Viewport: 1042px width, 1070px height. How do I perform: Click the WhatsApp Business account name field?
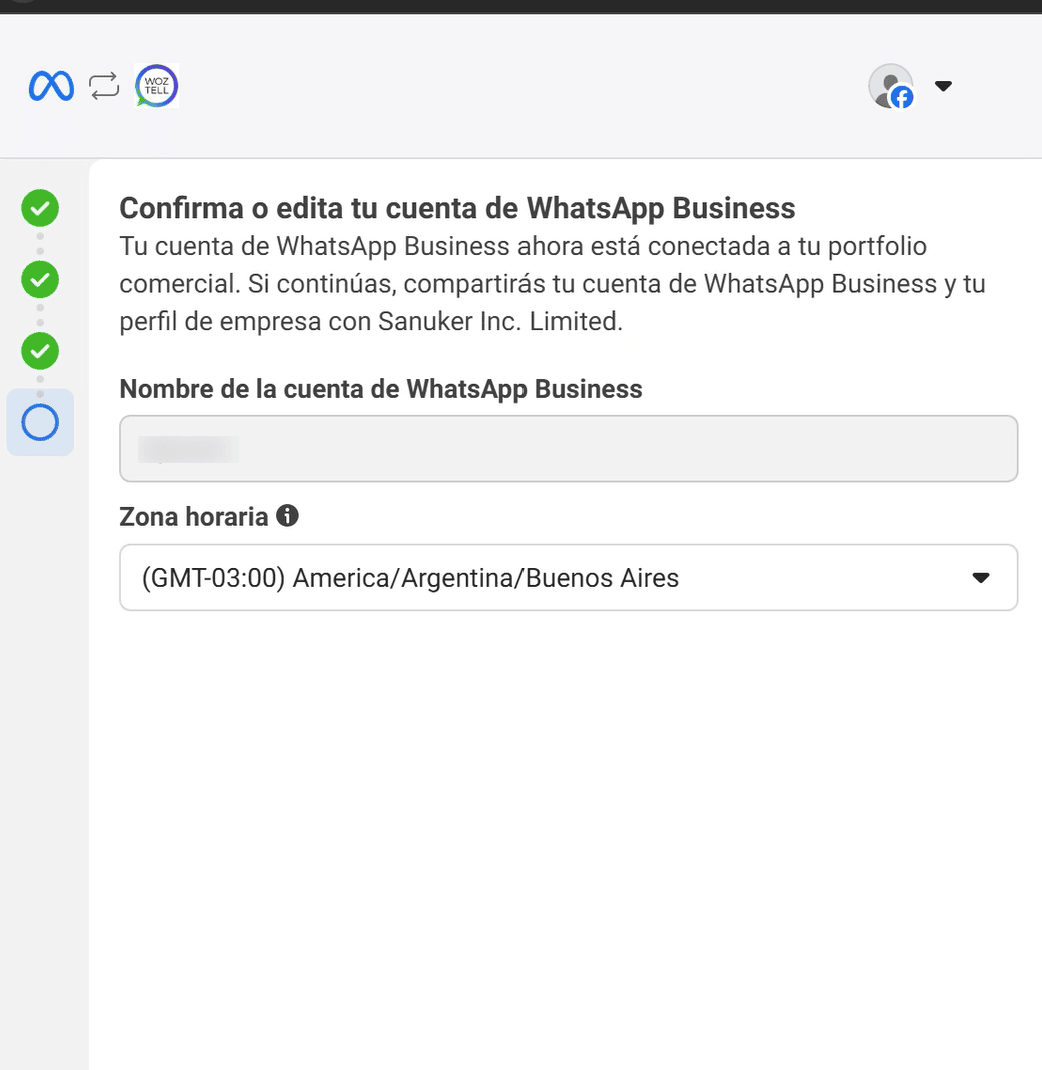tap(568, 448)
